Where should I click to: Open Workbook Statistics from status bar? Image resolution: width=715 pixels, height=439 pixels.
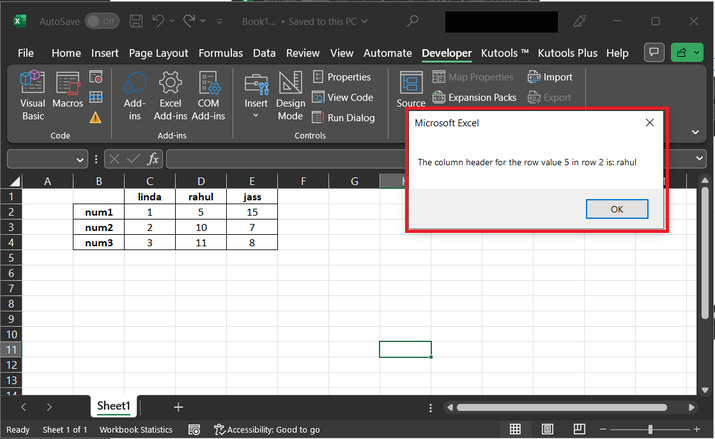point(135,429)
